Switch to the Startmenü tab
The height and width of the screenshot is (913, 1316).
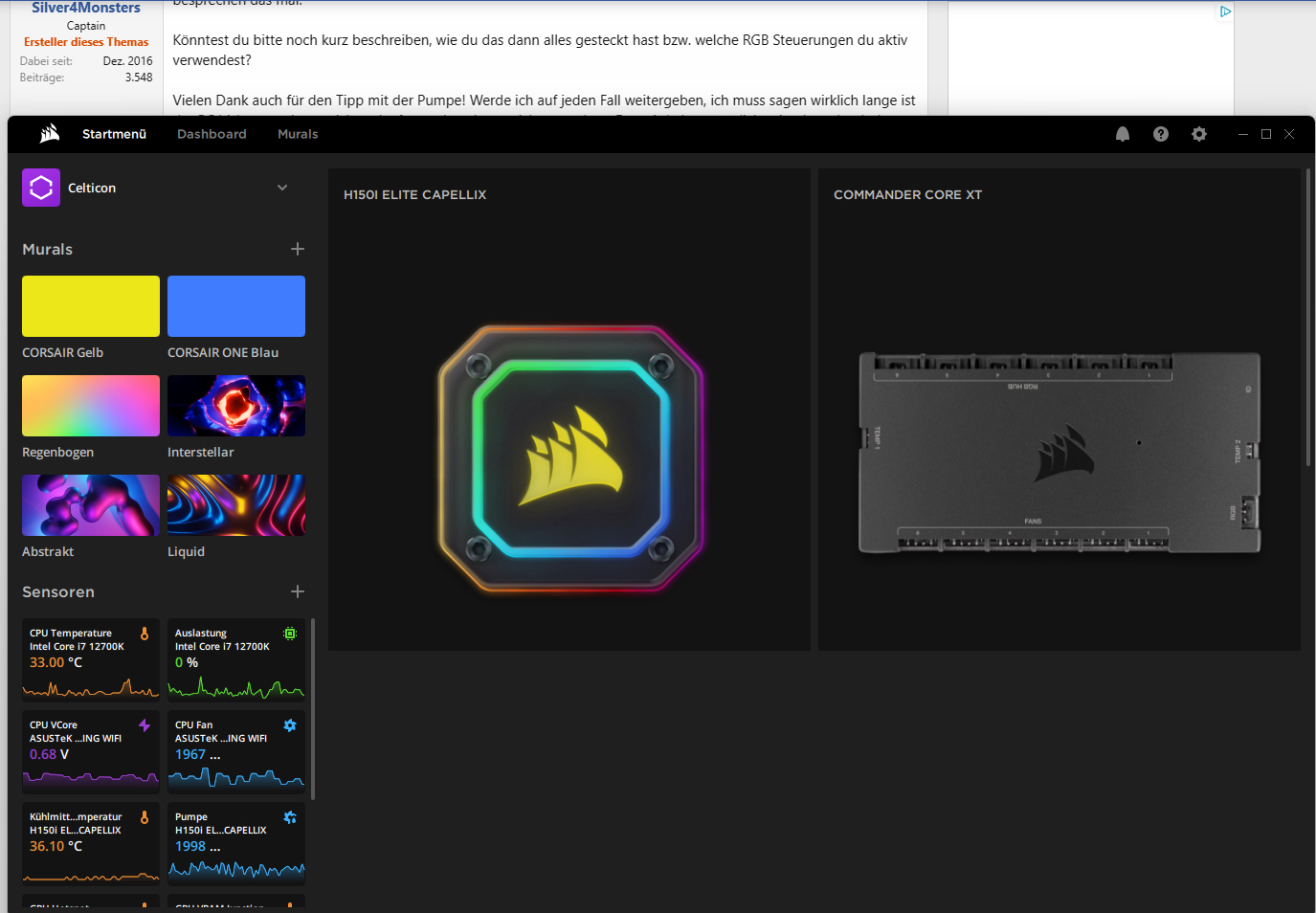coord(114,134)
